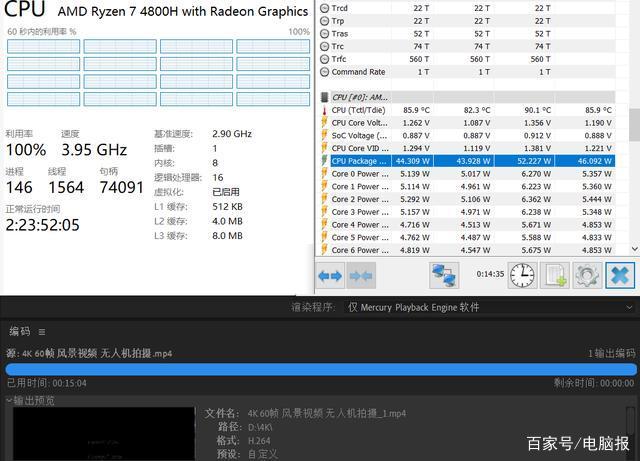Click the 2.90 GHz base speed value
Viewport: 640px width, 461px height.
point(232,134)
